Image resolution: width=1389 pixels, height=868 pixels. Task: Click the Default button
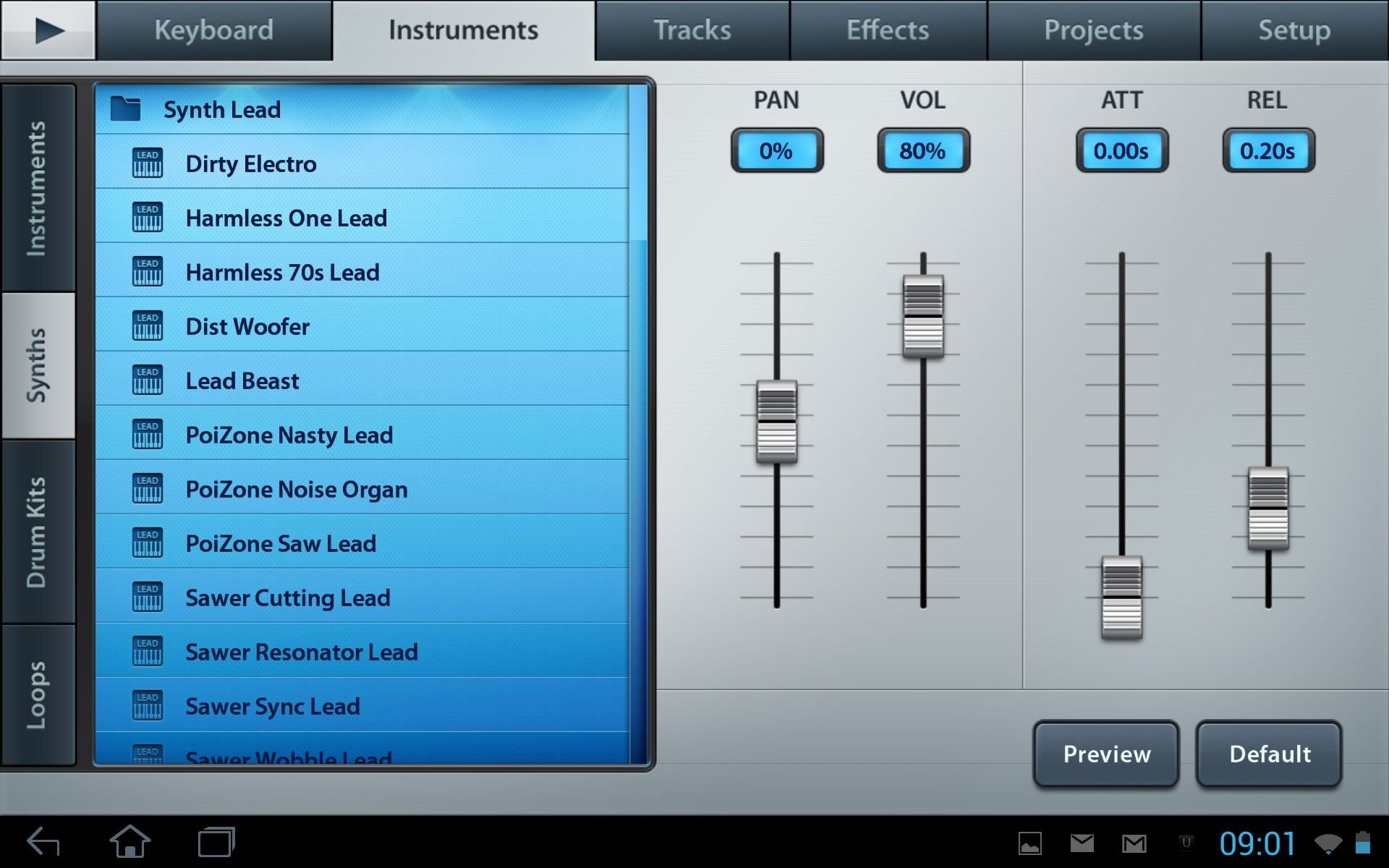pyautogui.click(x=1269, y=754)
